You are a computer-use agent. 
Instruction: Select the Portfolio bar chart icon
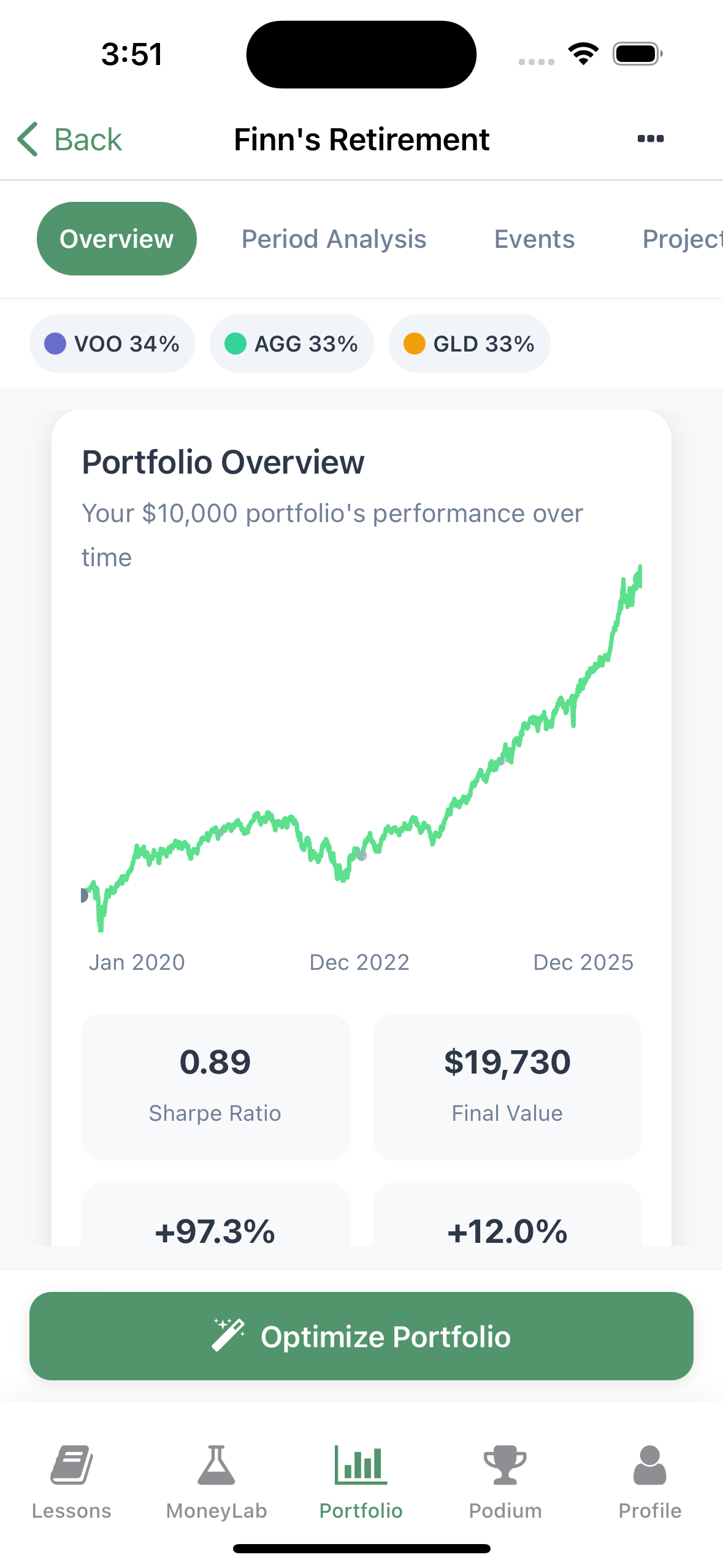point(361,1465)
